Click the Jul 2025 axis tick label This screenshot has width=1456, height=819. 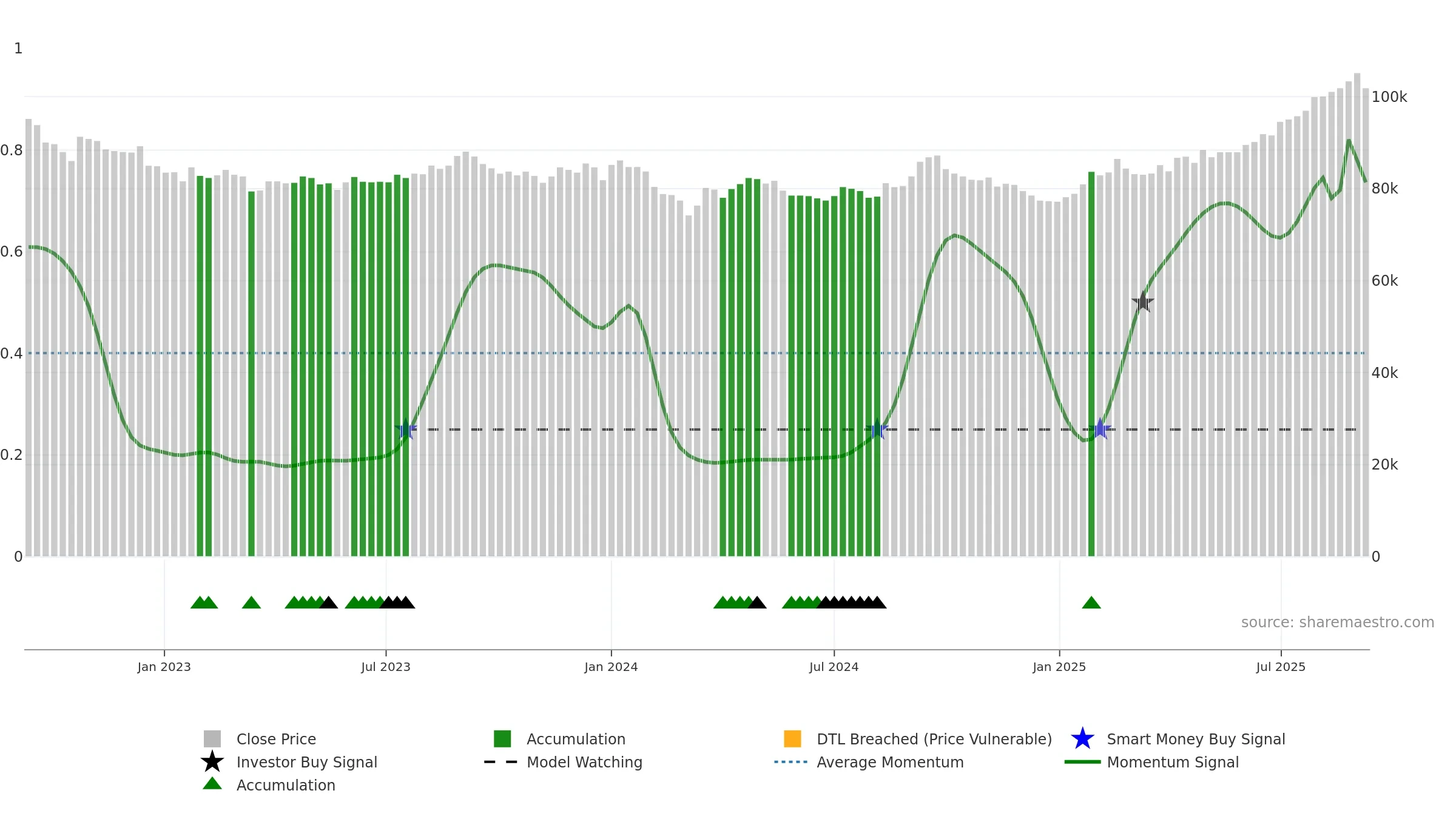1281,667
